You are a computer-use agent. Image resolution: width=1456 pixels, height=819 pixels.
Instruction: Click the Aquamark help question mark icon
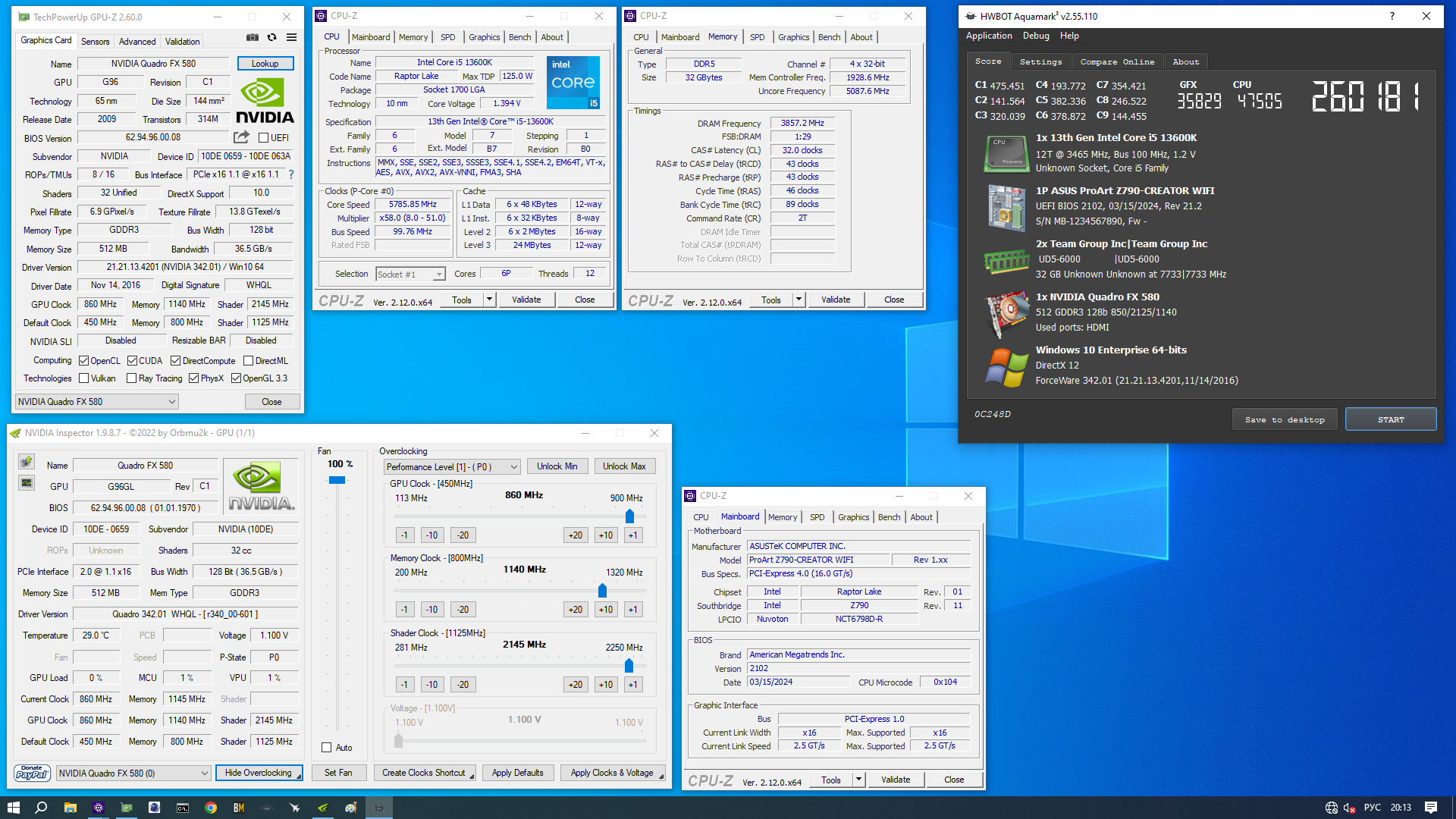[x=1392, y=16]
